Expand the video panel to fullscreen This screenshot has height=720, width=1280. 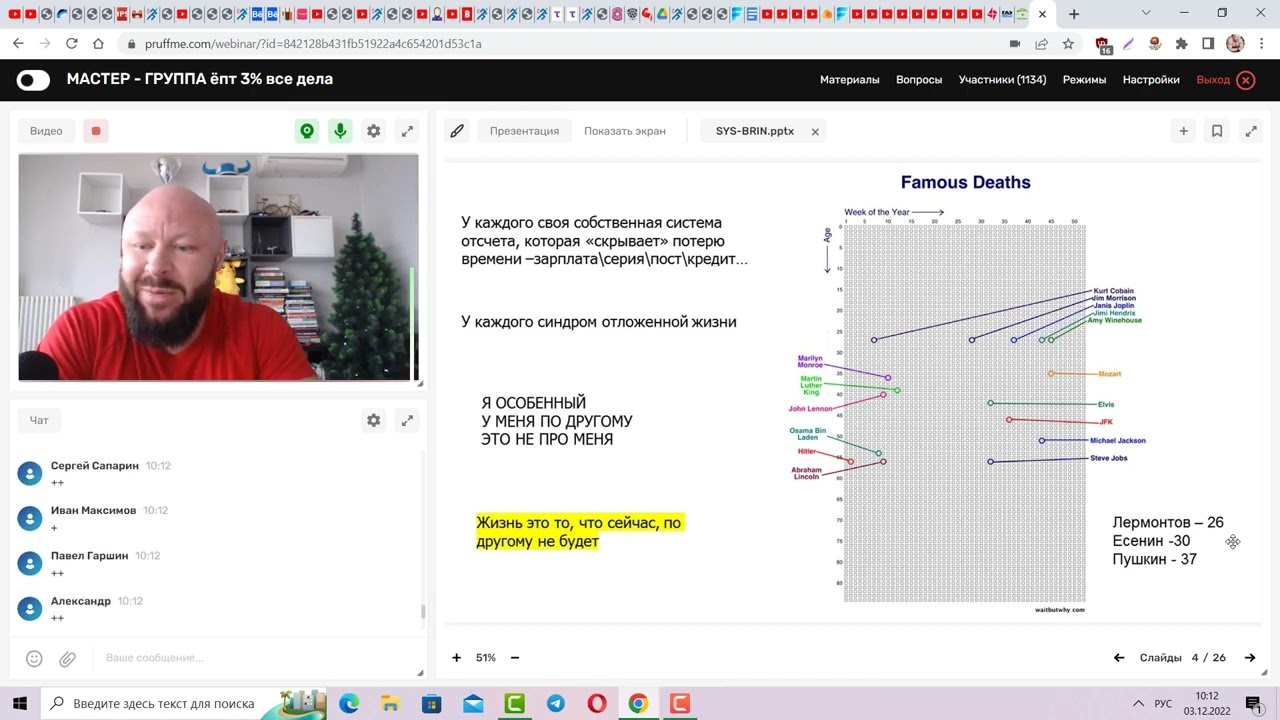[407, 131]
